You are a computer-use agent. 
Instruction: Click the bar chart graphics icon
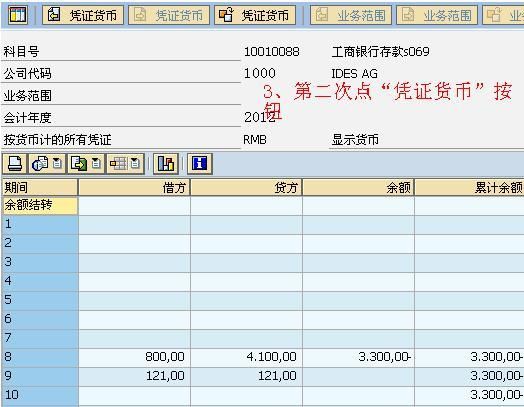coord(166,164)
